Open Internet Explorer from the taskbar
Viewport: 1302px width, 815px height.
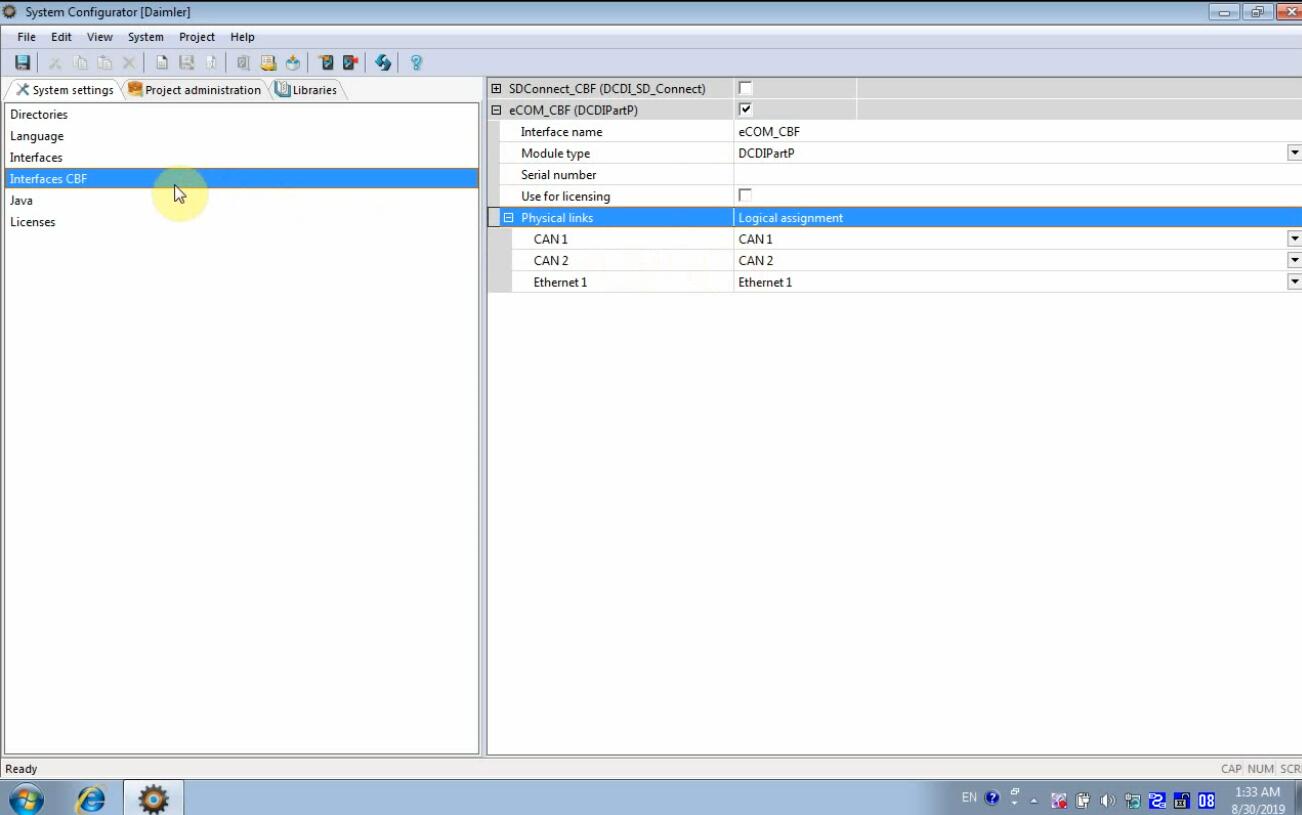pyautogui.click(x=91, y=798)
